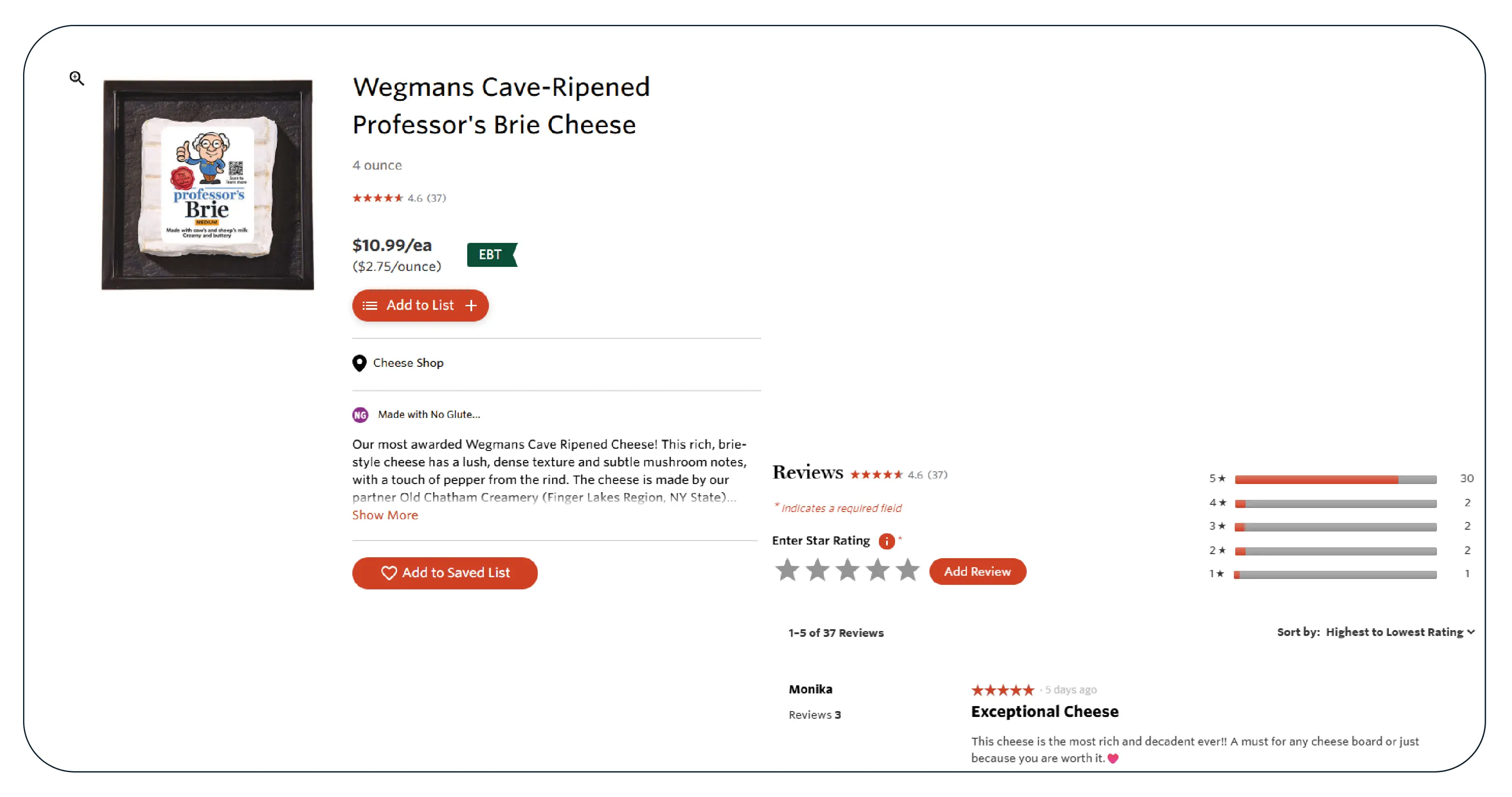
Task: Click the Cheese Shop department link
Action: [408, 363]
